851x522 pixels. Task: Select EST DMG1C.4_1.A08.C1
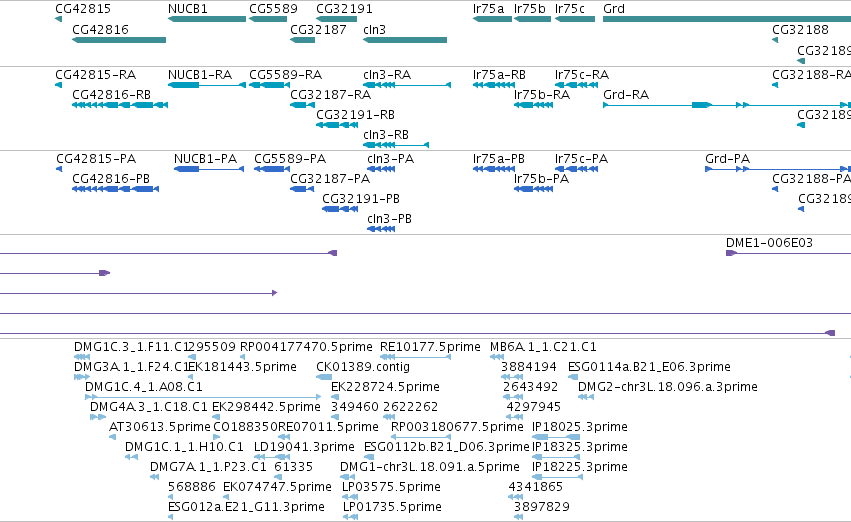(x=144, y=387)
